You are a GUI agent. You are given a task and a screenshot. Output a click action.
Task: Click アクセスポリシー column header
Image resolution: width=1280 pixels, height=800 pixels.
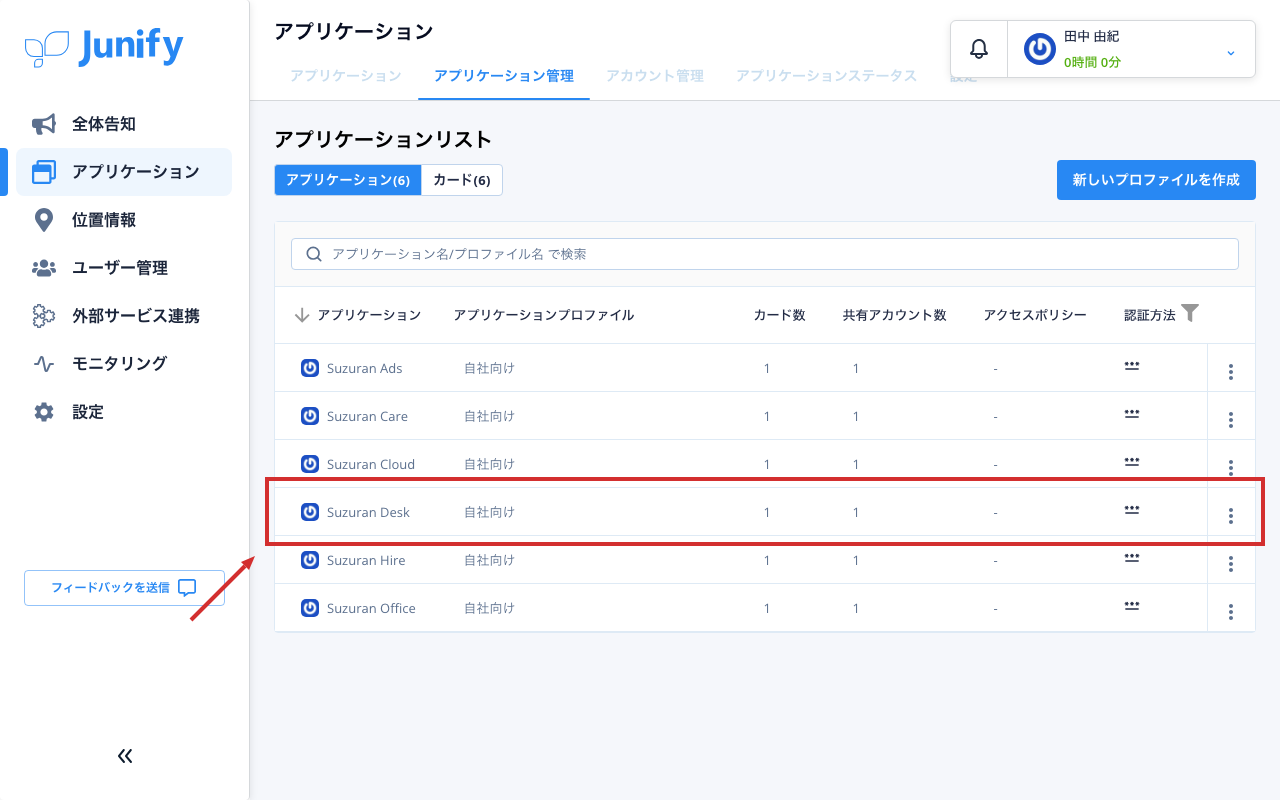tap(1035, 315)
